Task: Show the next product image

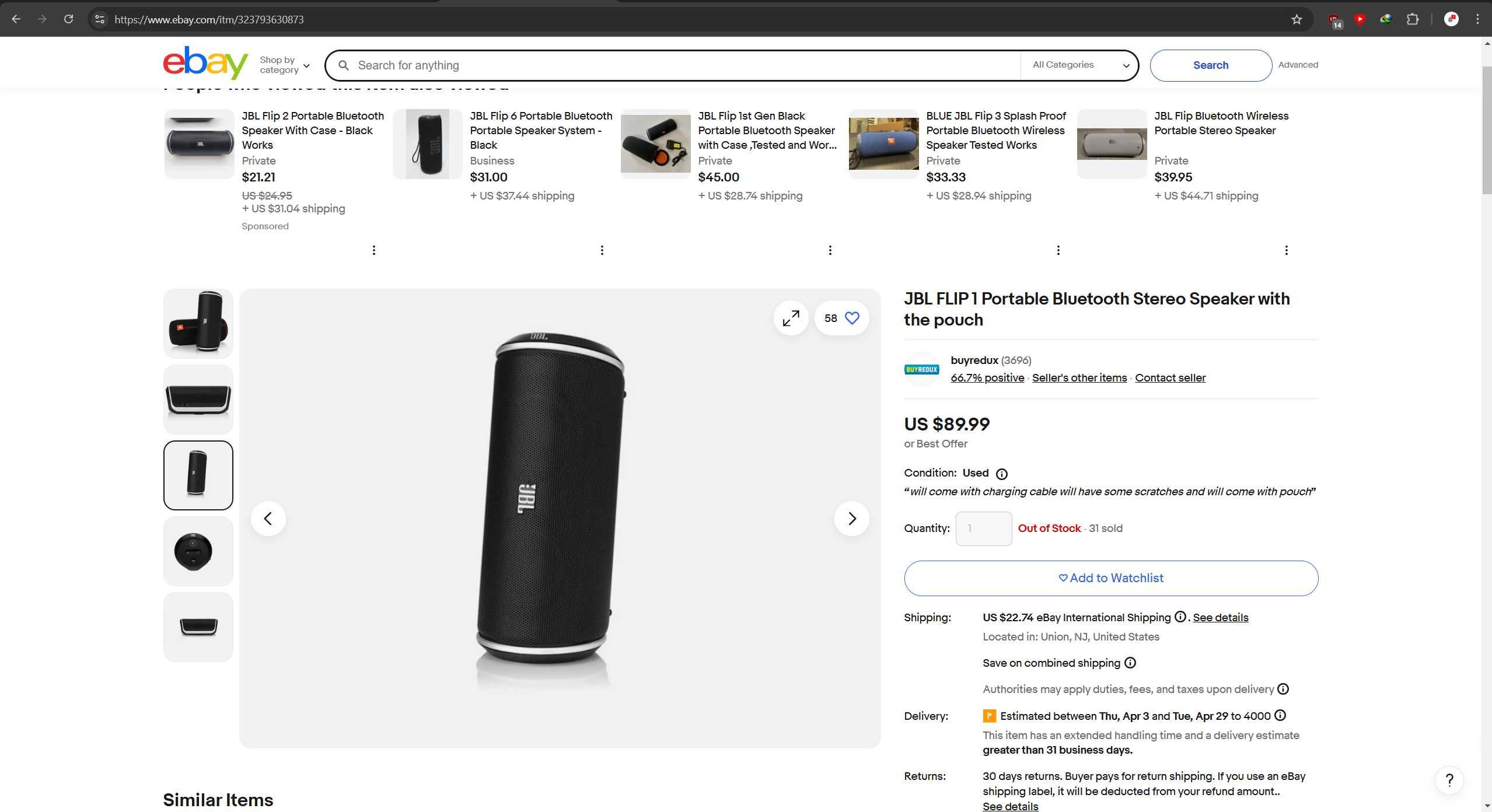Action: tap(851, 518)
